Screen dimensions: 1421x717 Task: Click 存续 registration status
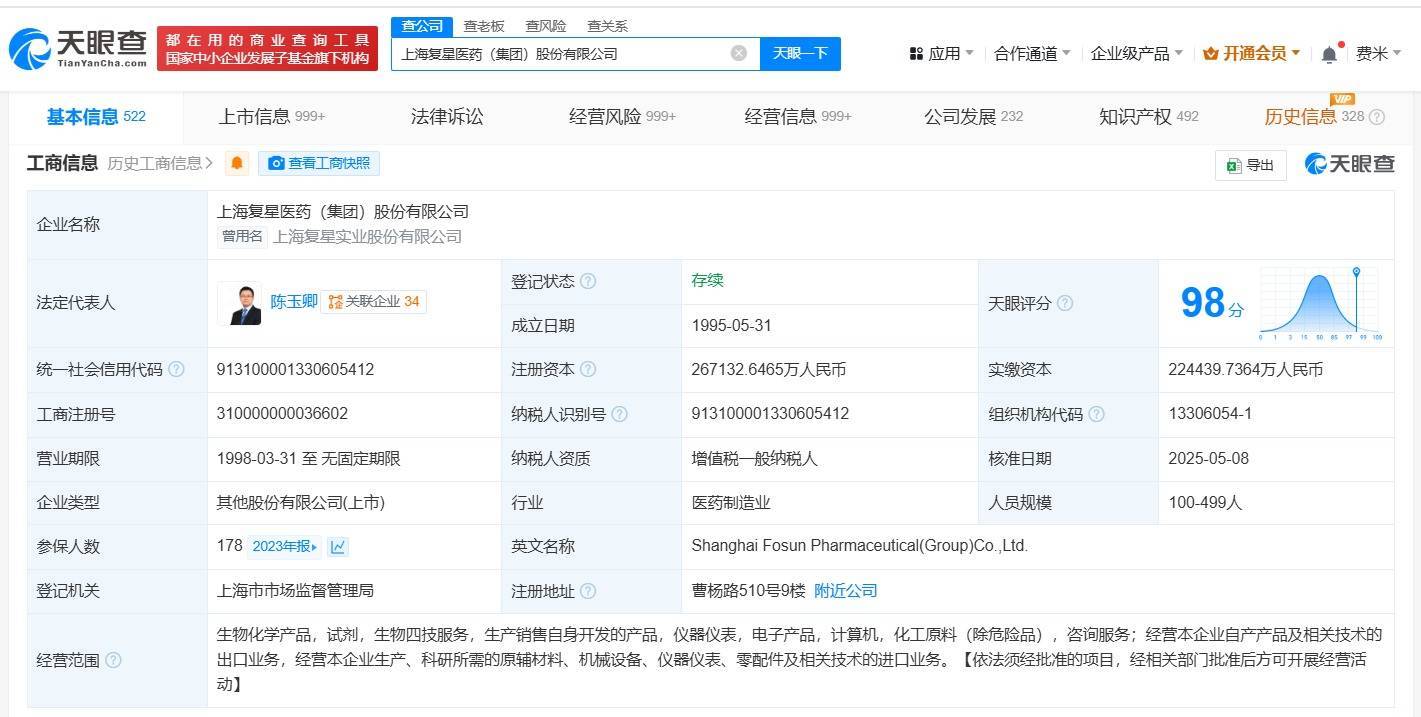(707, 280)
